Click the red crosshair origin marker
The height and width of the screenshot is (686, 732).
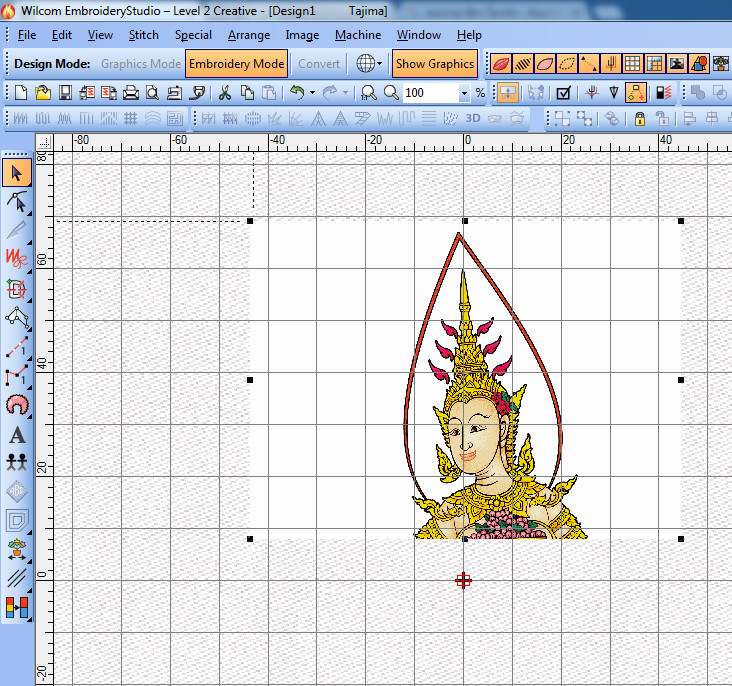point(463,580)
